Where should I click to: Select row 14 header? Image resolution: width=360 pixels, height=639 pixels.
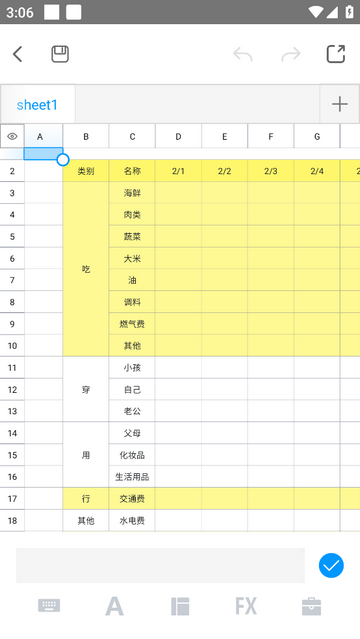[12, 433]
